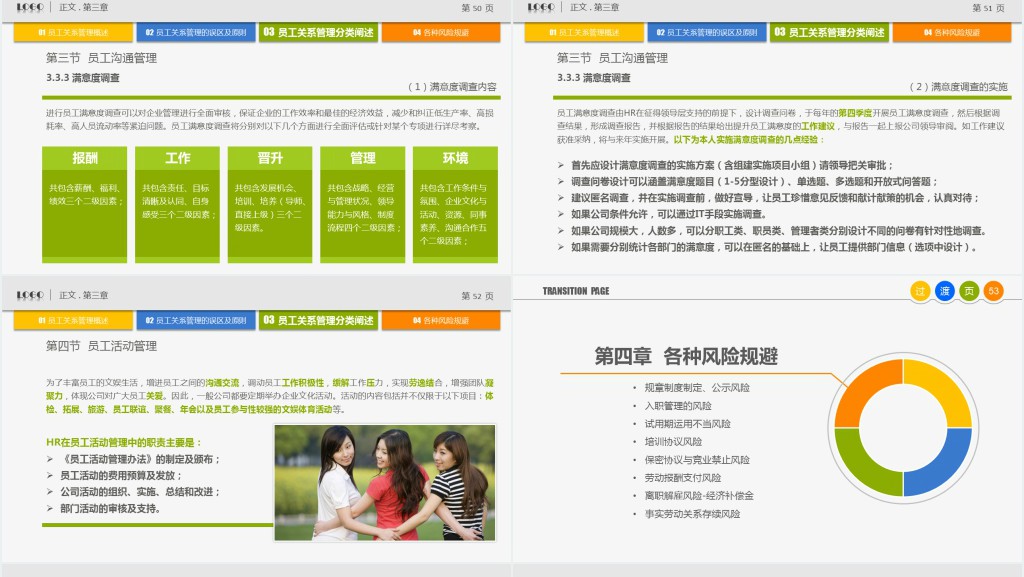Click the （2）满意度调查的实施 label
The width and height of the screenshot is (1024, 577).
[959, 86]
